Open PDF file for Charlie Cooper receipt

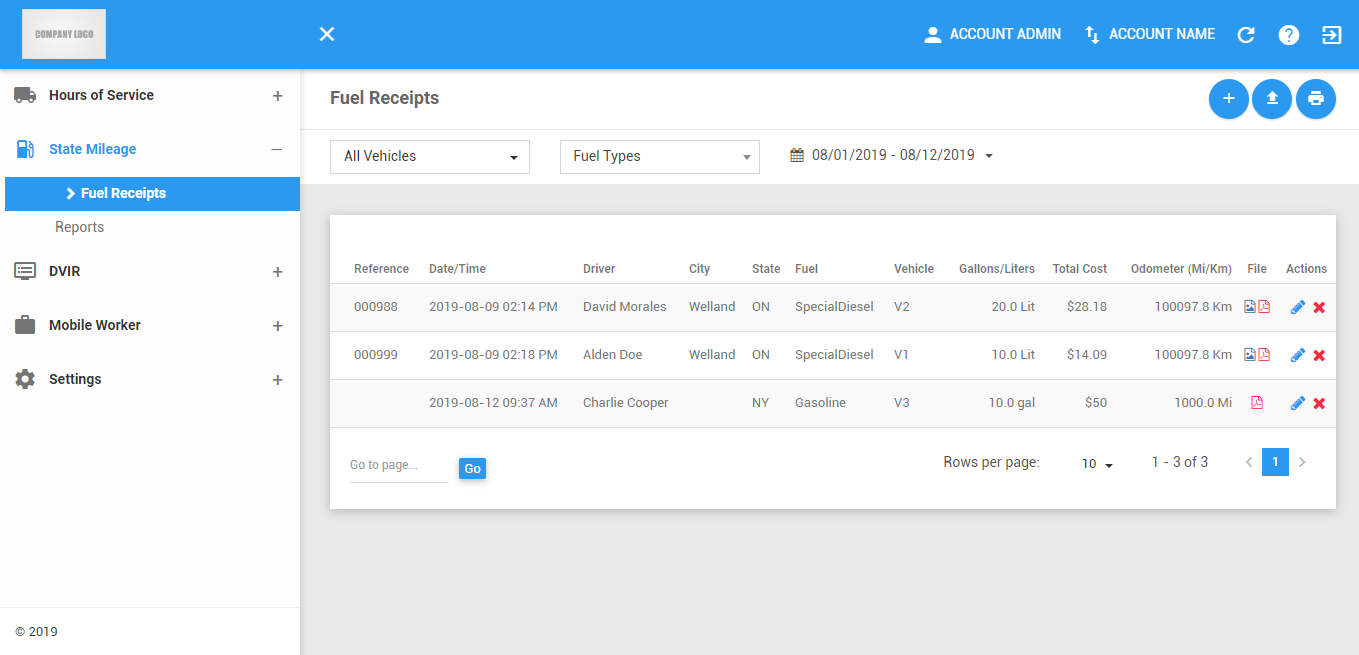click(x=1257, y=403)
